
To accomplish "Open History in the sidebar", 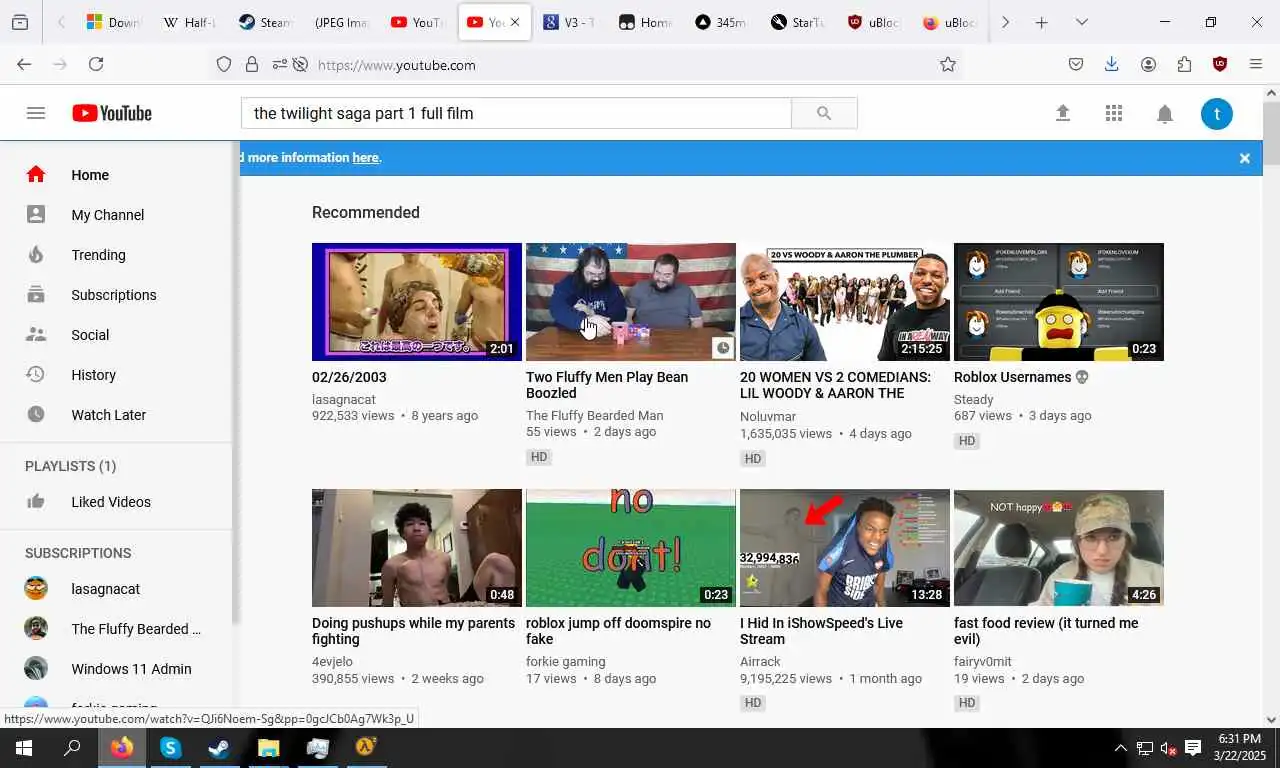I will point(116,375).
